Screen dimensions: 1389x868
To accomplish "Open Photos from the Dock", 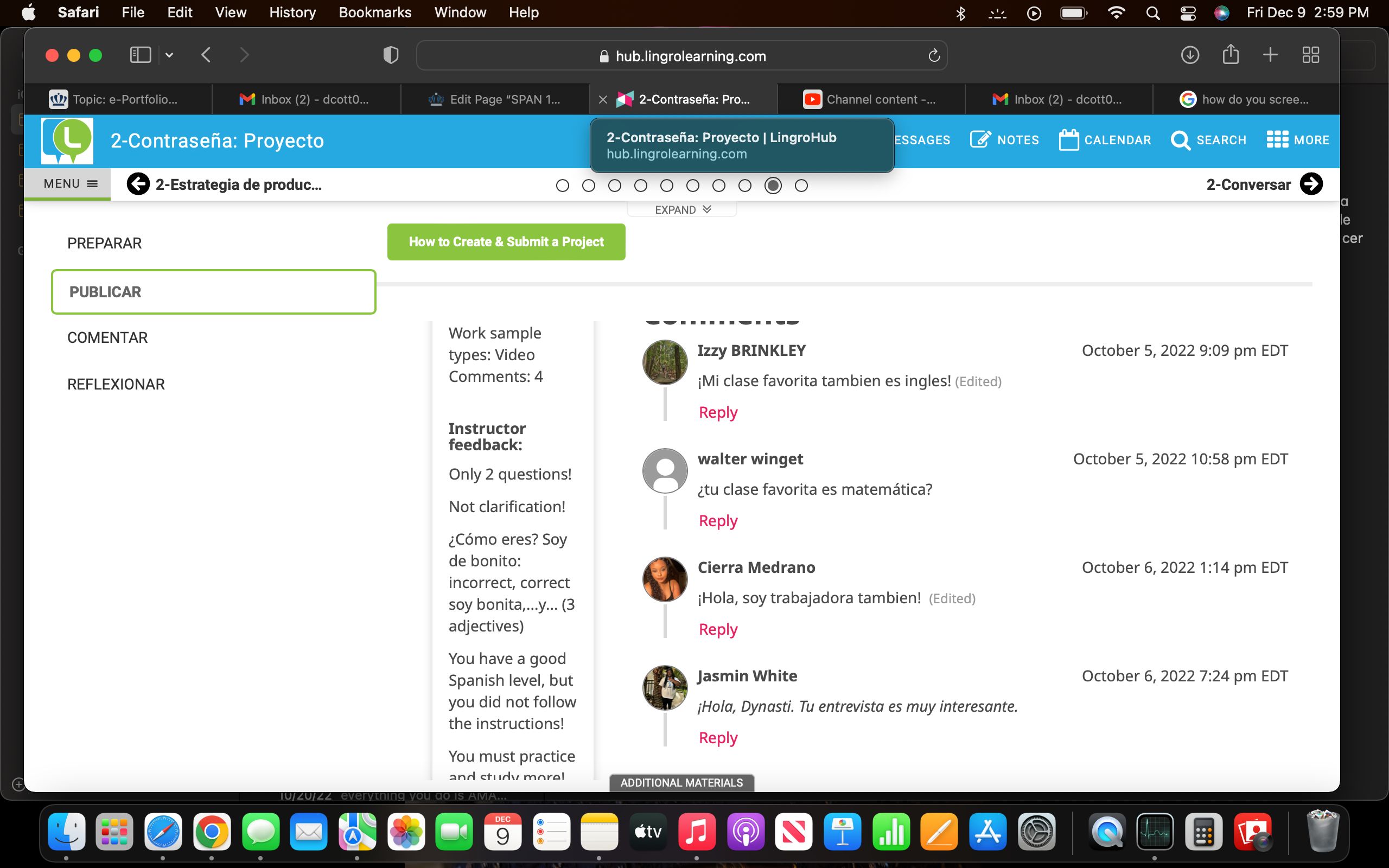I will tap(406, 831).
